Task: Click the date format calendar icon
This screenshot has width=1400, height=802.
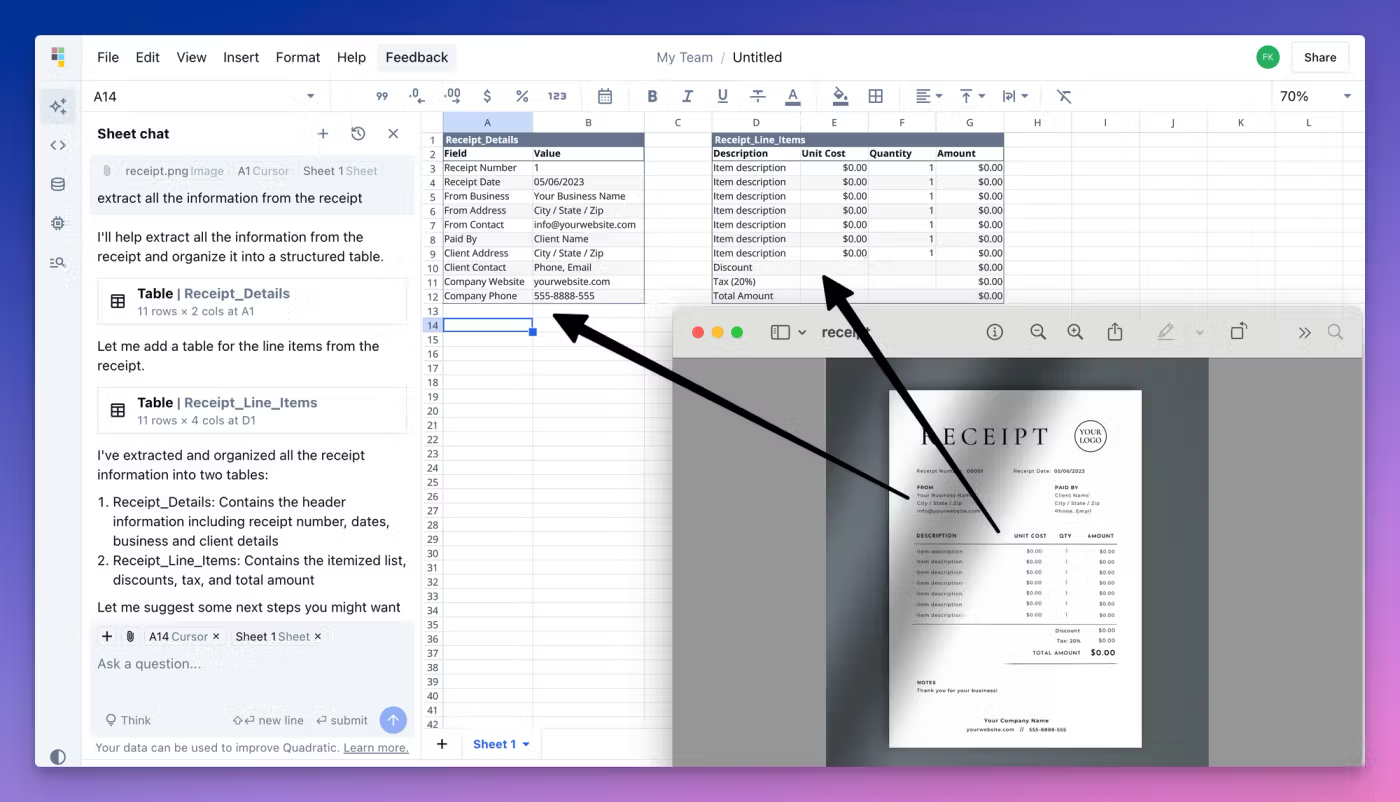Action: pyautogui.click(x=605, y=96)
